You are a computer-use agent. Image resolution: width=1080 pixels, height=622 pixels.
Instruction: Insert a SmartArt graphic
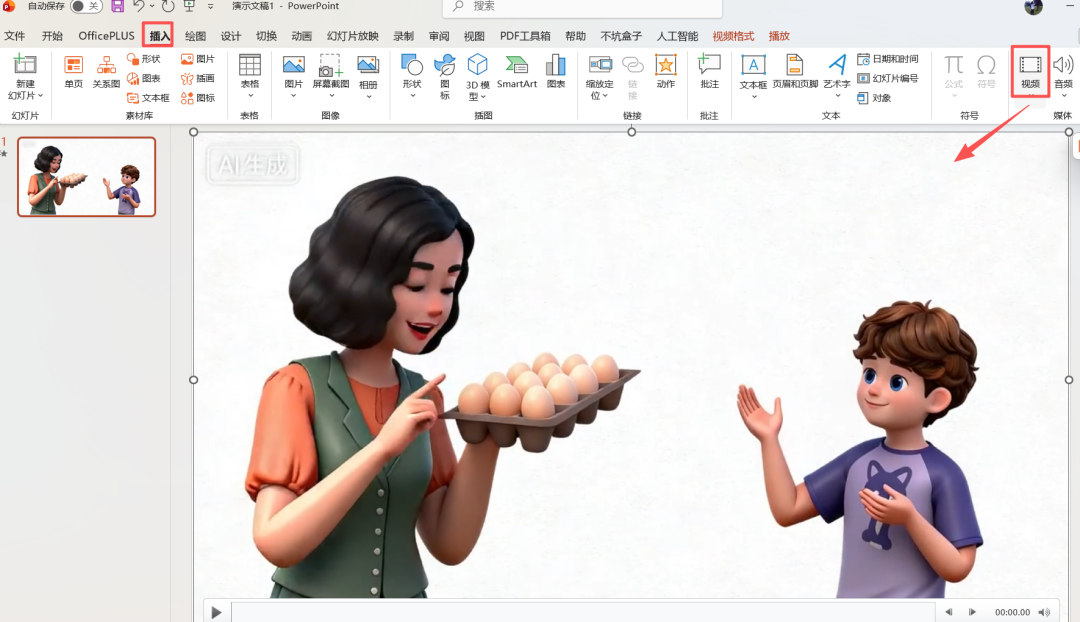[517, 68]
